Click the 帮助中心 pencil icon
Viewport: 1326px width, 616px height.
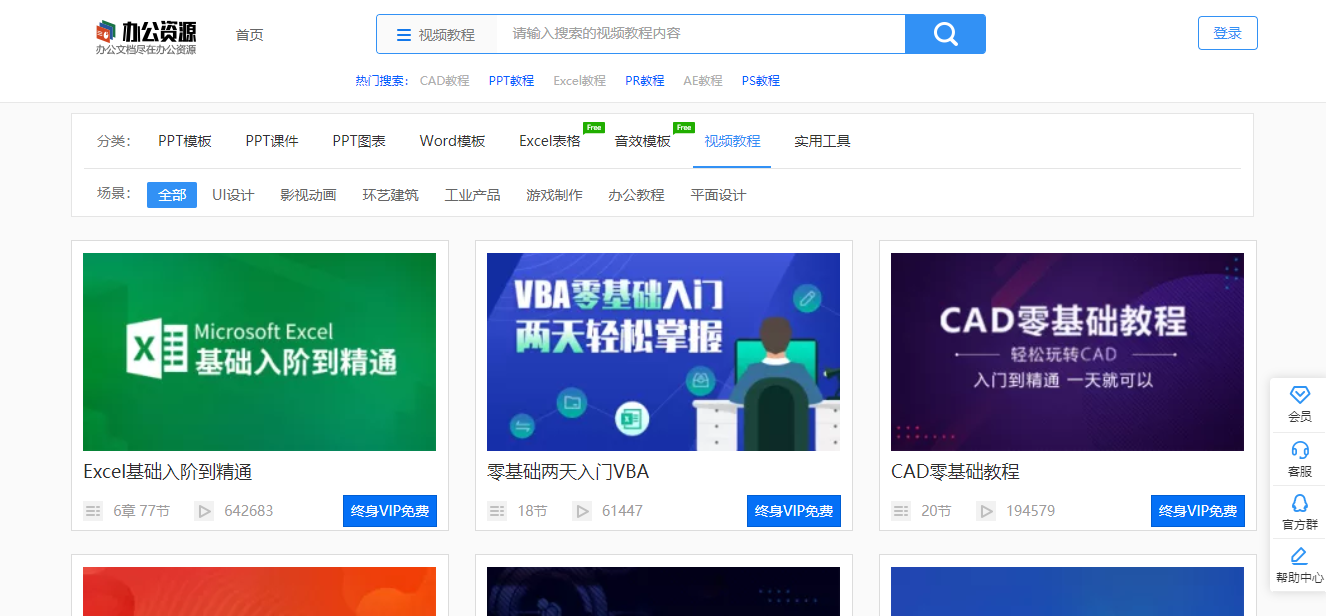(1299, 557)
